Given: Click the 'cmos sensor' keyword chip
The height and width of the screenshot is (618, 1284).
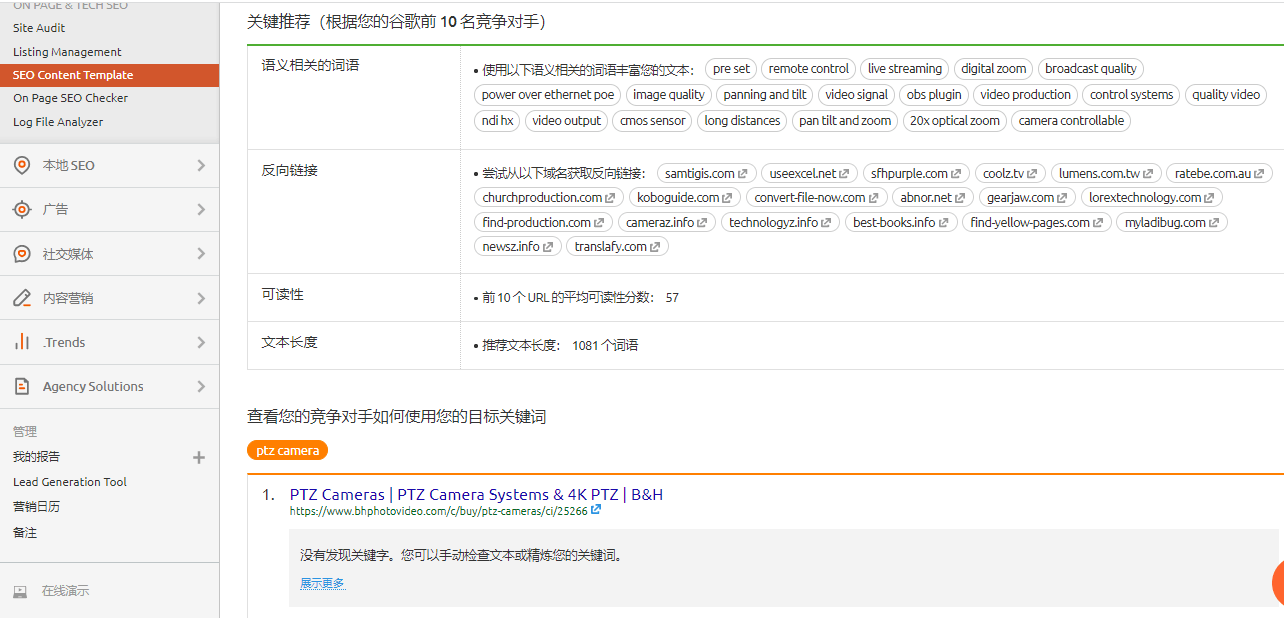Looking at the screenshot, I should point(652,121).
